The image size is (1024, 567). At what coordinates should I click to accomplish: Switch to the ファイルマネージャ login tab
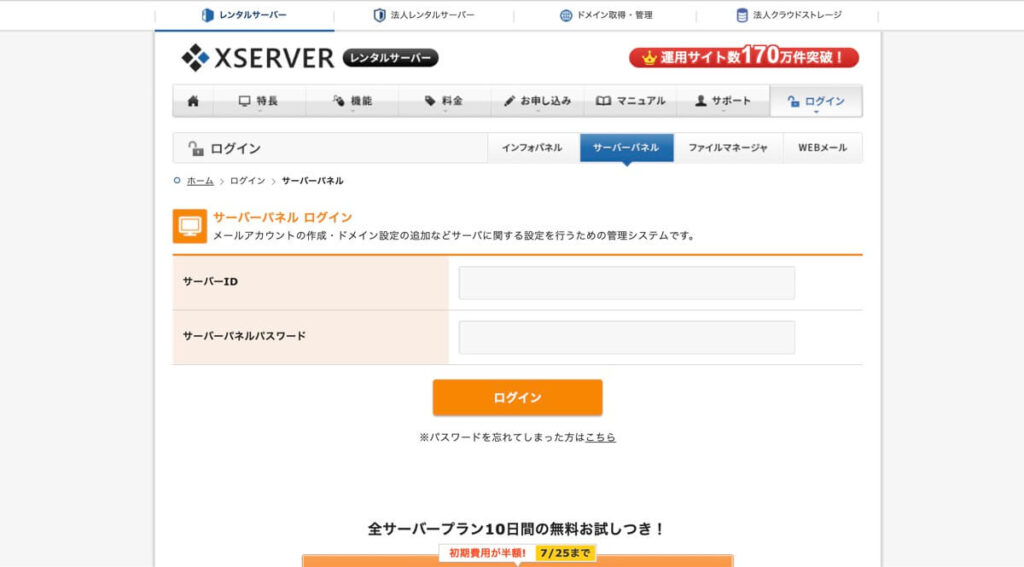(728, 148)
